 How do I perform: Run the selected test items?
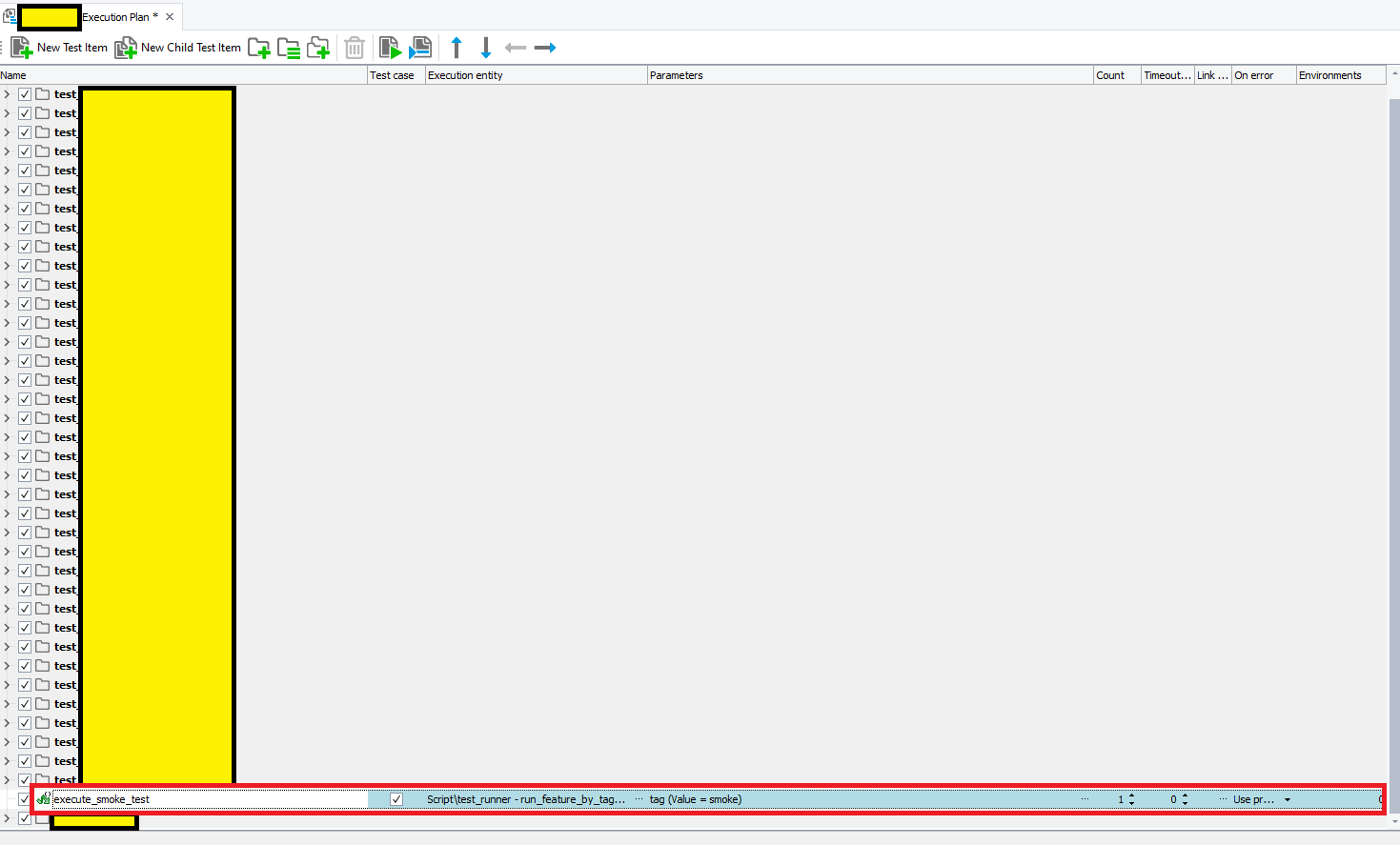point(390,48)
